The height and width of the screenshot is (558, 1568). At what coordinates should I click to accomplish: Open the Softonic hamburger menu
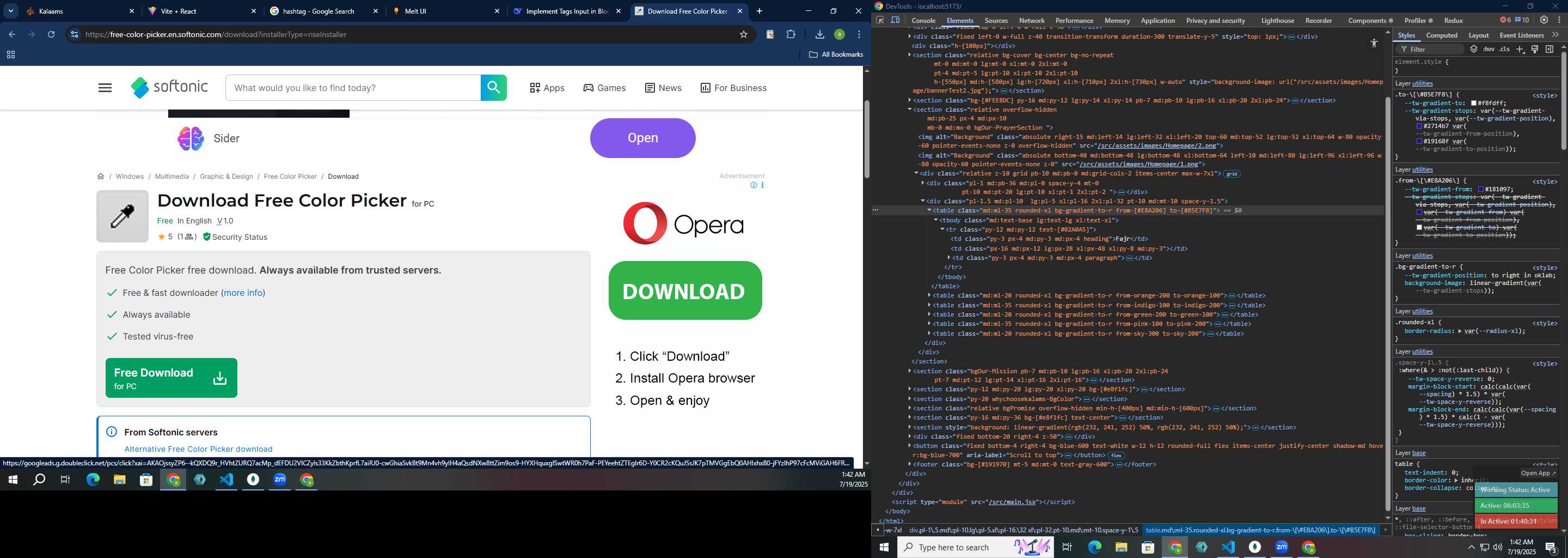click(x=105, y=88)
